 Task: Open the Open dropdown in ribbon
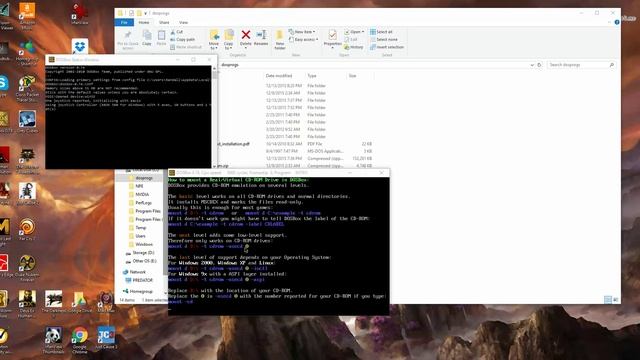pyautogui.click(x=354, y=32)
